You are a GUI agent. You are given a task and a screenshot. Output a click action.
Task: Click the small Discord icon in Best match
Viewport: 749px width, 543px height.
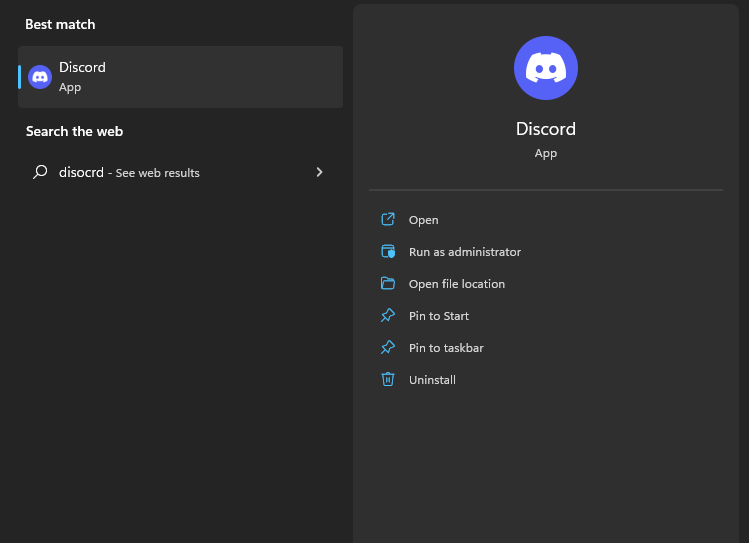click(x=40, y=77)
